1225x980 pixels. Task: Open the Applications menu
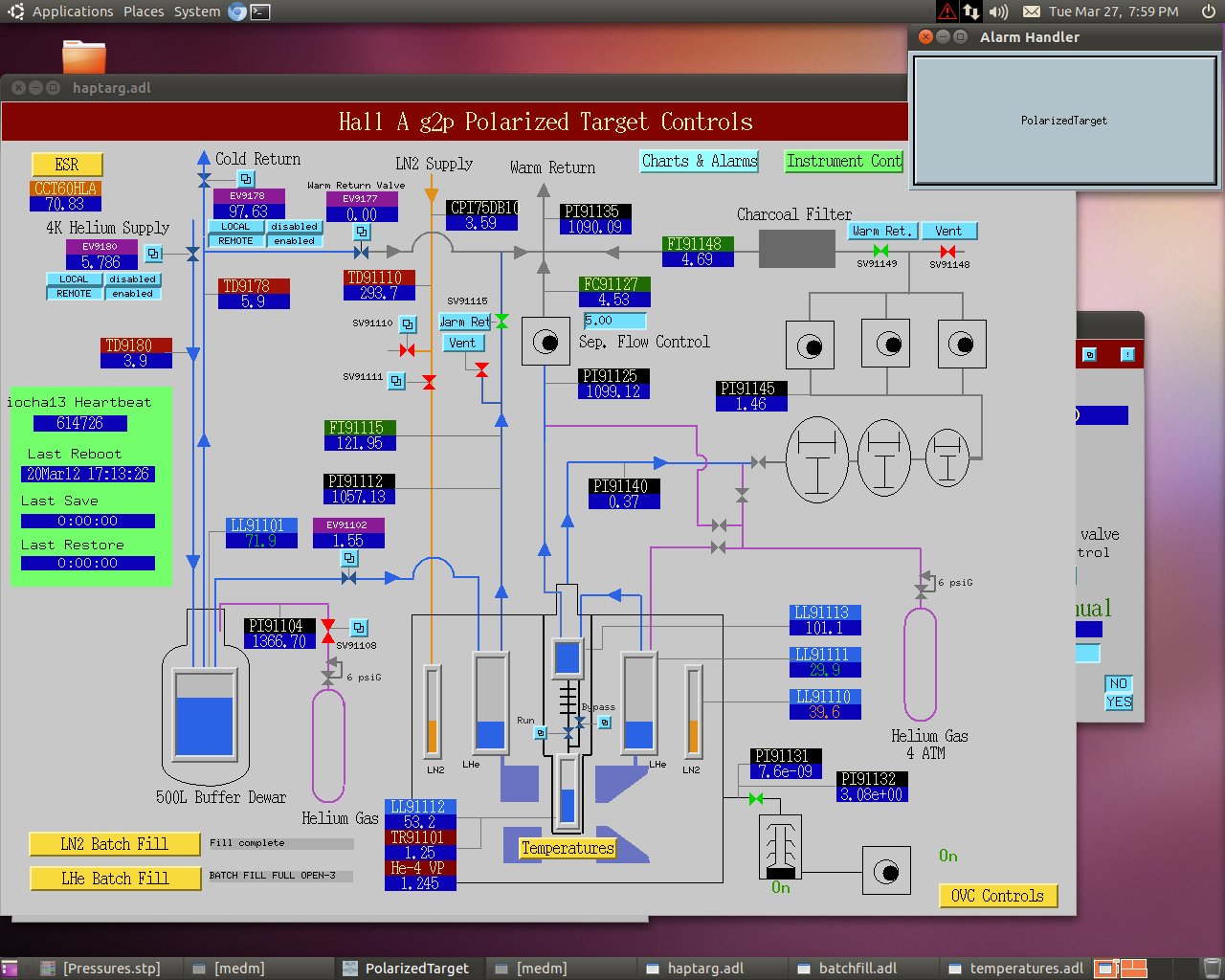[73, 11]
